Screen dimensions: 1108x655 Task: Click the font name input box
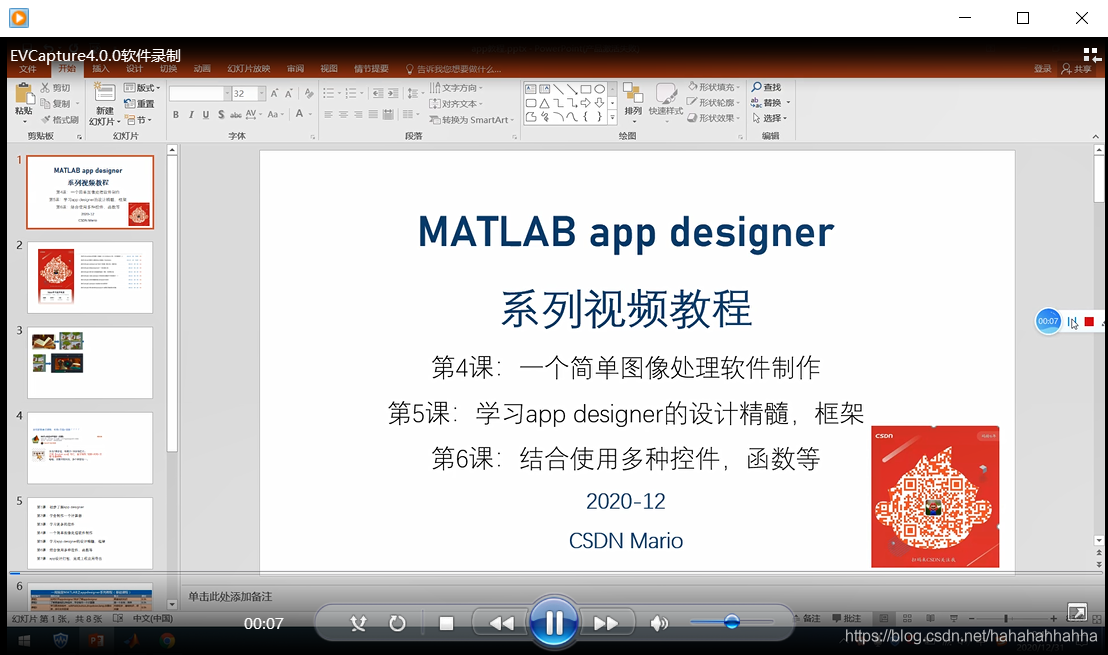(x=196, y=93)
